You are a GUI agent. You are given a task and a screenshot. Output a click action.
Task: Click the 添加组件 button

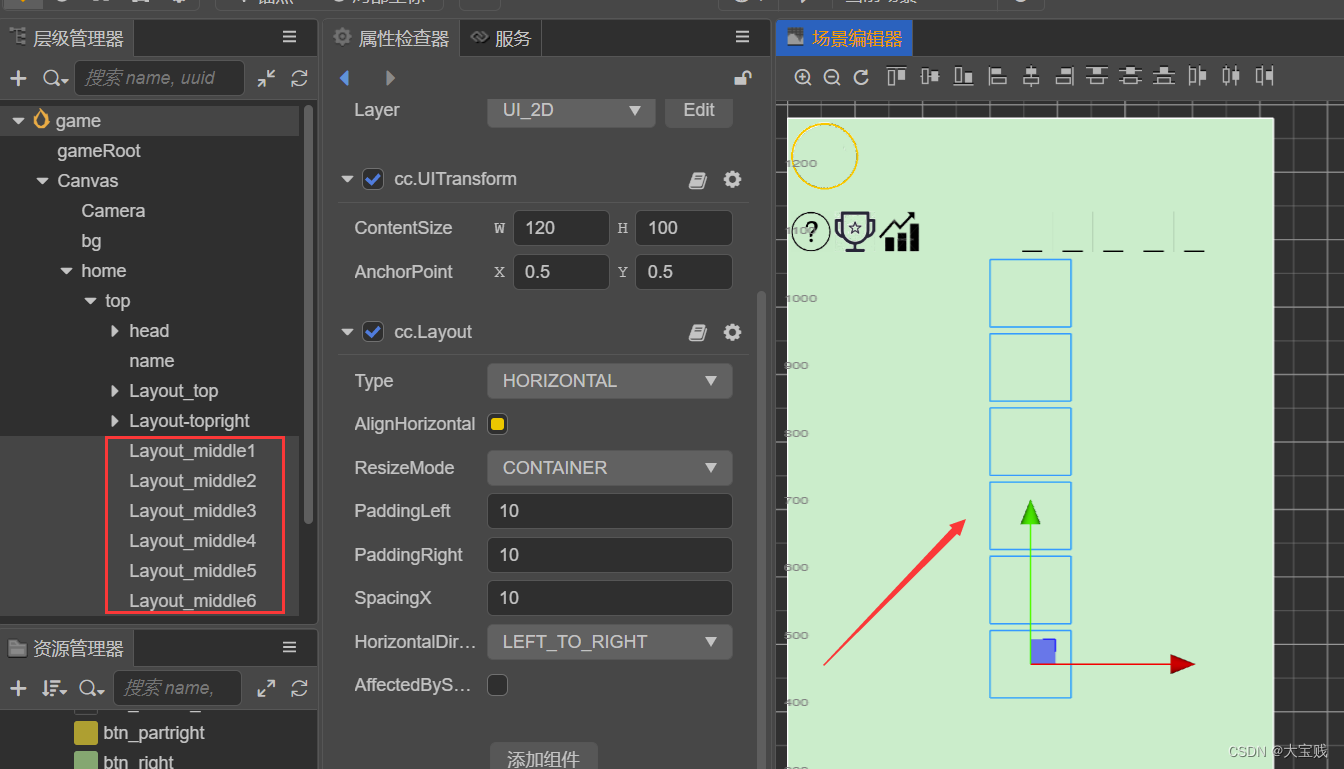[543, 758]
